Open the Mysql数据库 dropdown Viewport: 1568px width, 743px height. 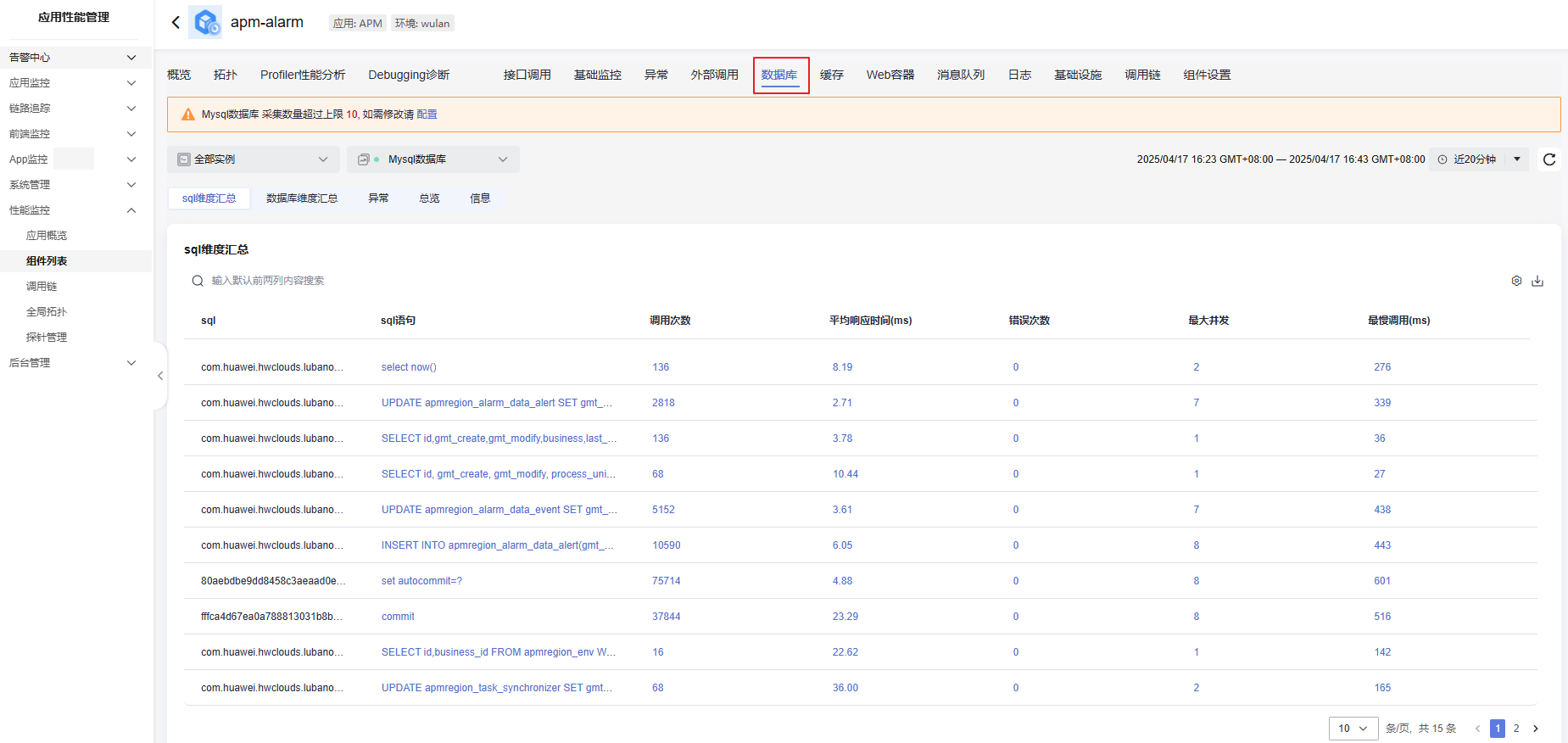pos(433,159)
